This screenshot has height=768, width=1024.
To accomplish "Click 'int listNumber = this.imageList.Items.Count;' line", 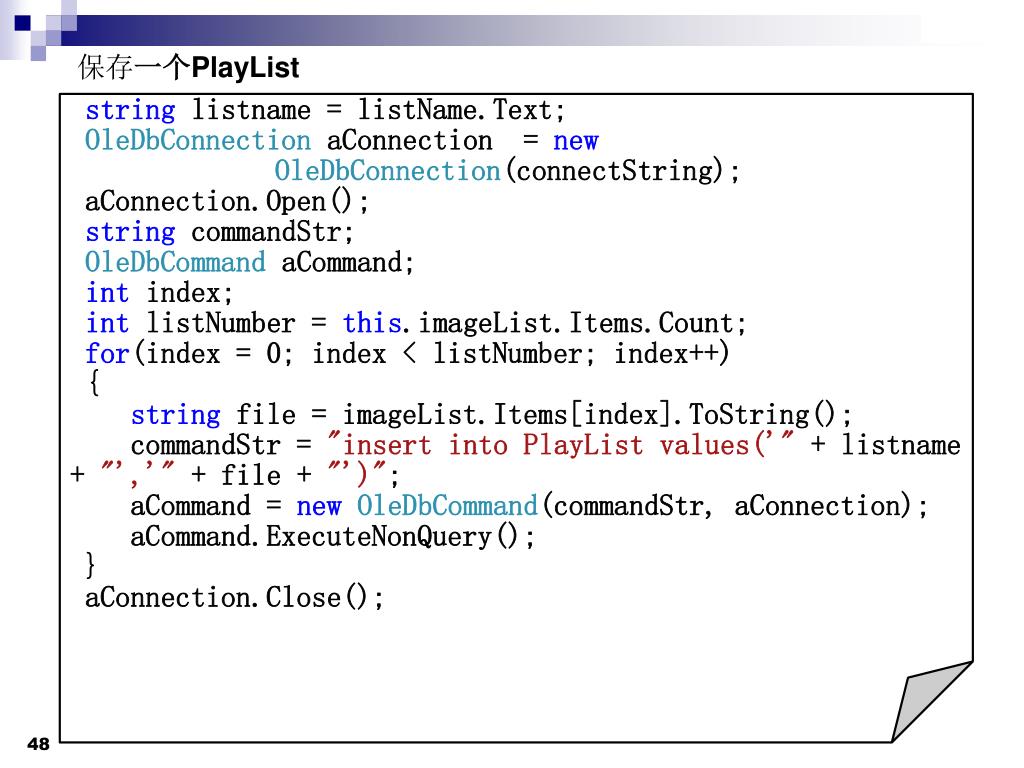I will pos(415,323).
